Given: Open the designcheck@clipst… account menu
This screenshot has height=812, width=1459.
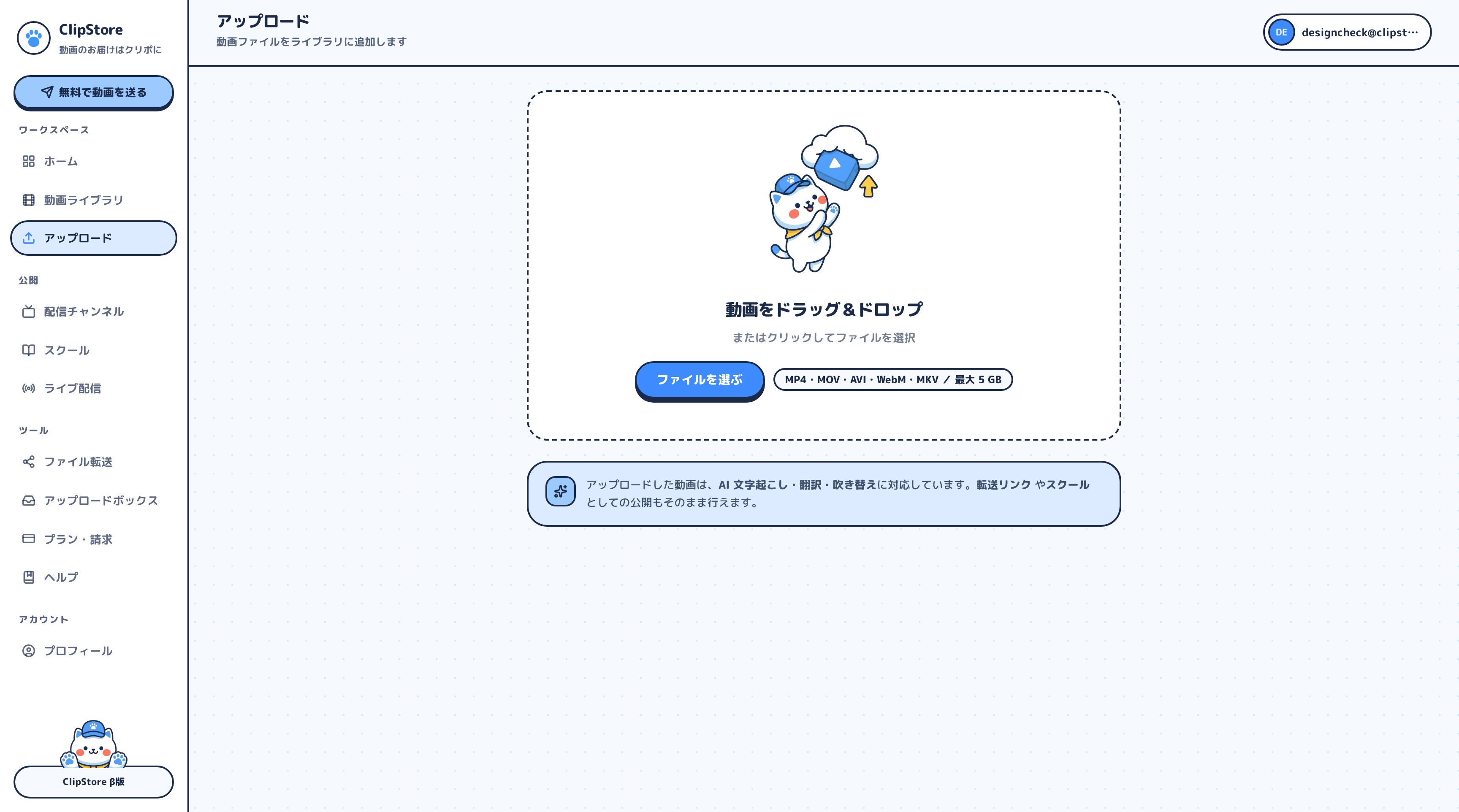Looking at the screenshot, I should point(1347,32).
